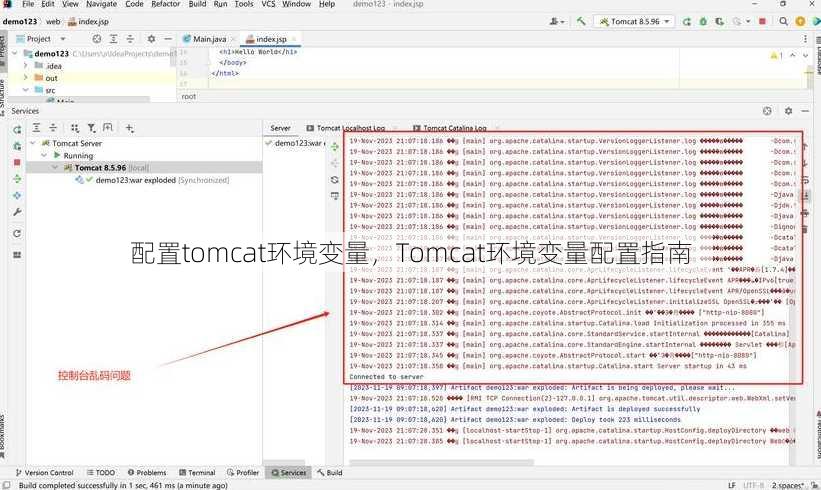The image size is (821, 490).
Task: Jump to next highlighted error arrow
Action: pyautogui.click(x=805, y=55)
